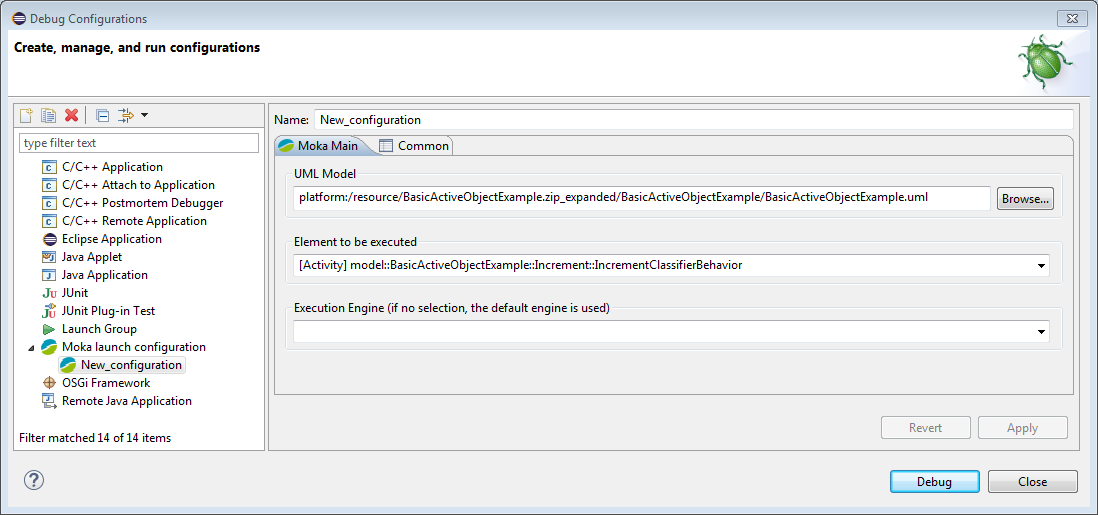
Task: Delete the selected launch configuration
Action: point(71,116)
